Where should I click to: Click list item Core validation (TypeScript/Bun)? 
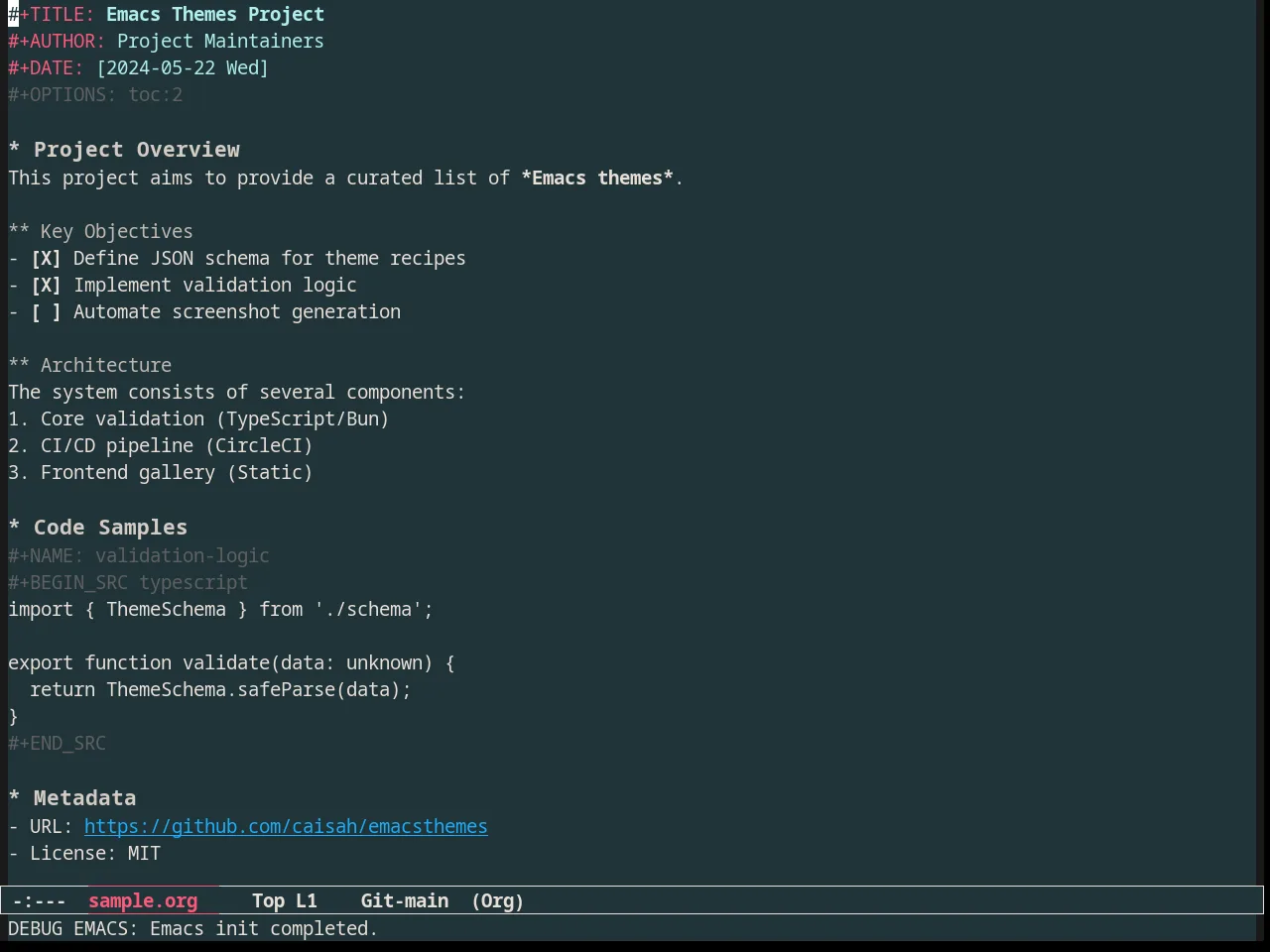tap(198, 419)
